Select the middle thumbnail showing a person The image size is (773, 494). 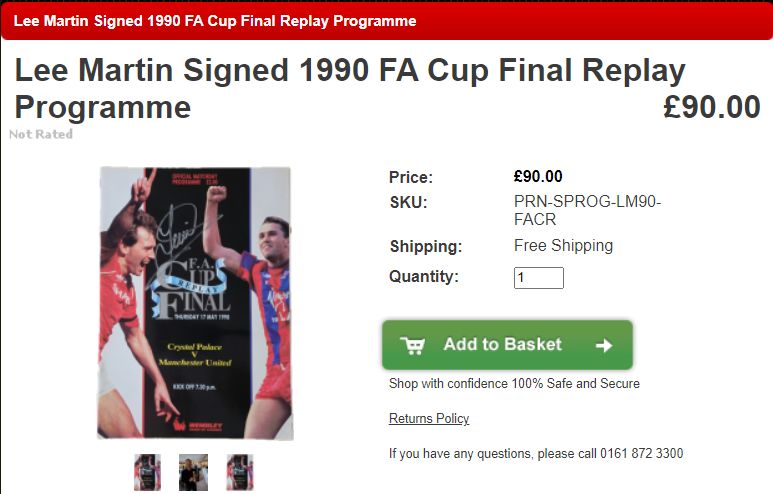193,471
